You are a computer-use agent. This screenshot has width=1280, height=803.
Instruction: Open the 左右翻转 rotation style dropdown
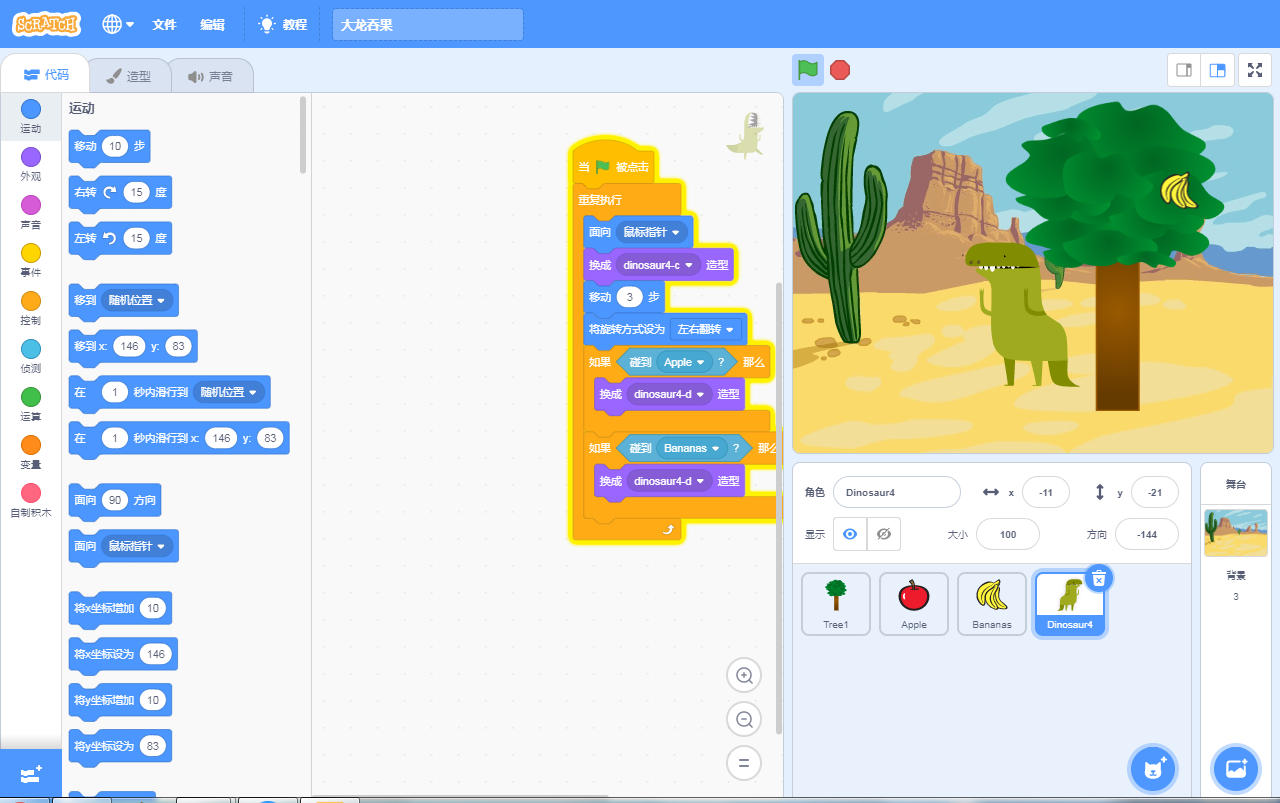[706, 329]
